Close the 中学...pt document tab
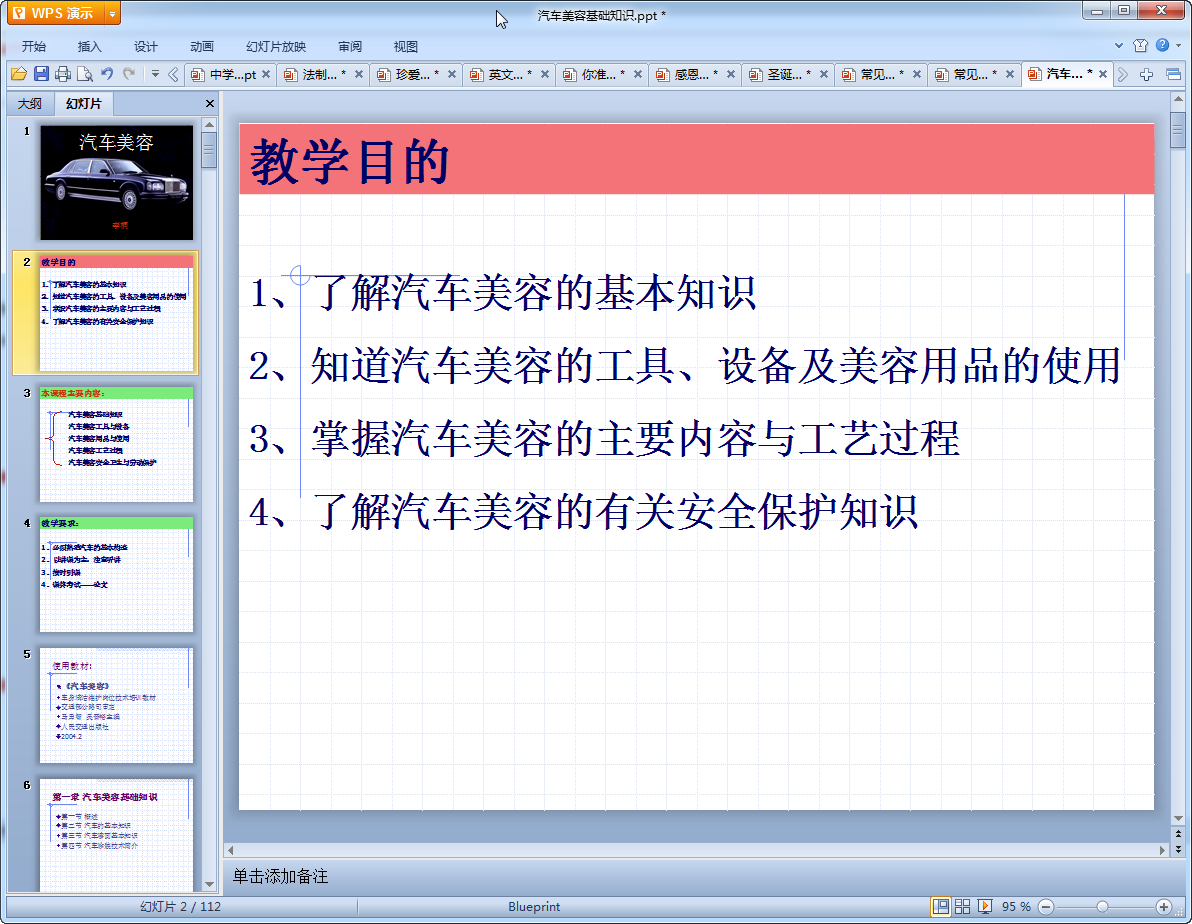Screen dimensions: 1192x924 tap(266, 75)
